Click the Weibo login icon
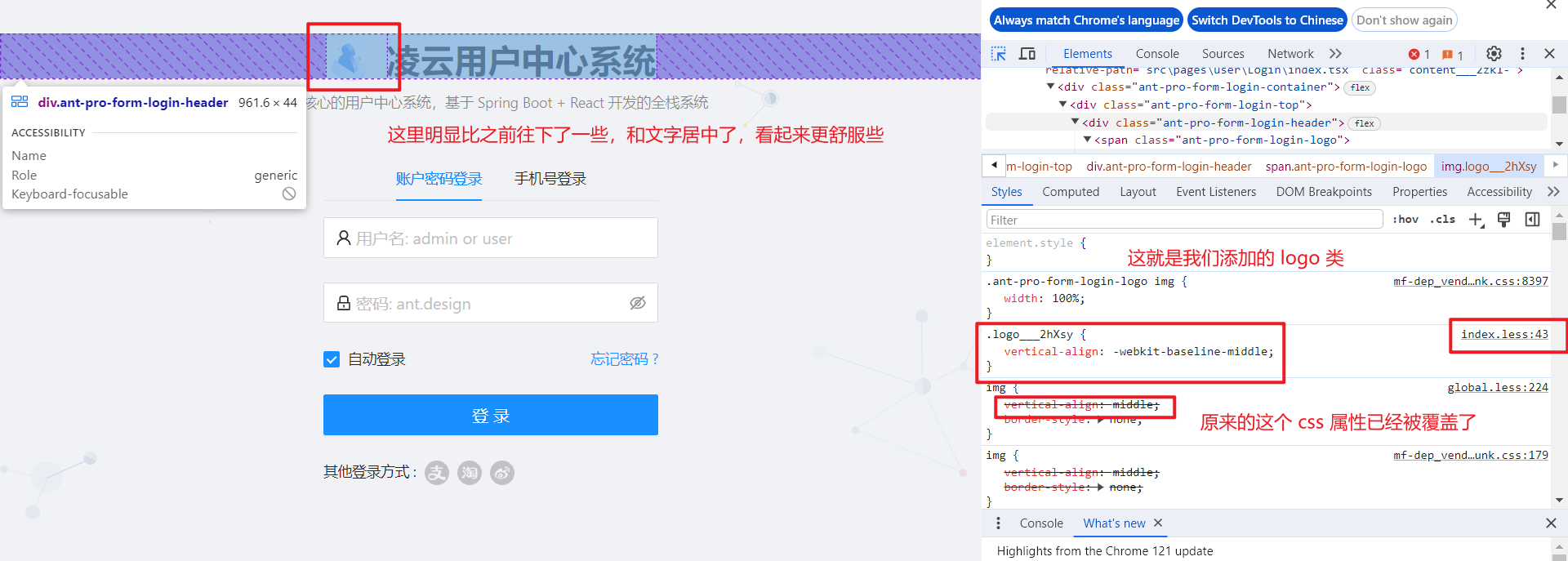Image resolution: width=1568 pixels, height=561 pixels. tap(502, 473)
